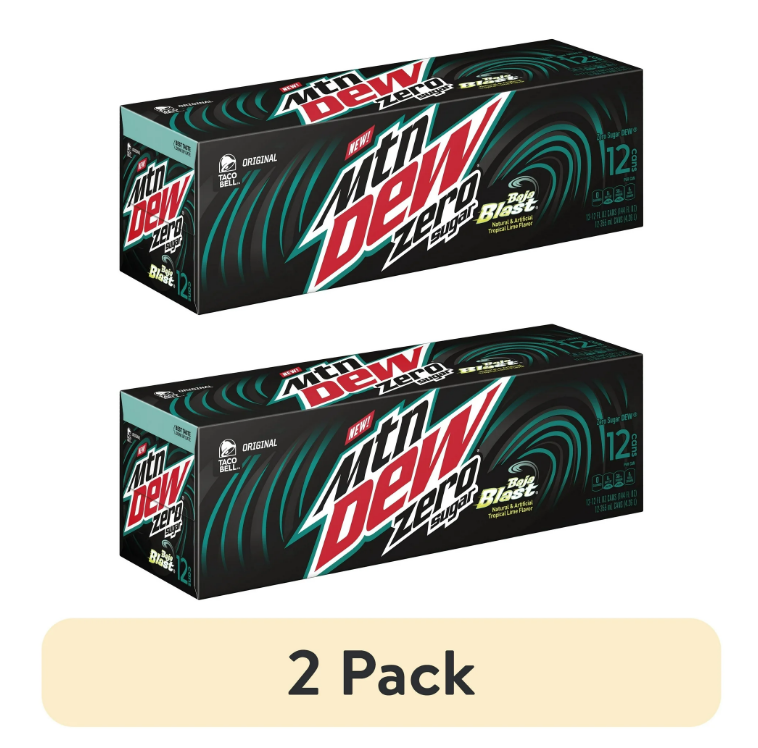758x748 pixels.
Task: Click the ORIGINAL text on the lower box
Action: pyautogui.click(x=260, y=445)
